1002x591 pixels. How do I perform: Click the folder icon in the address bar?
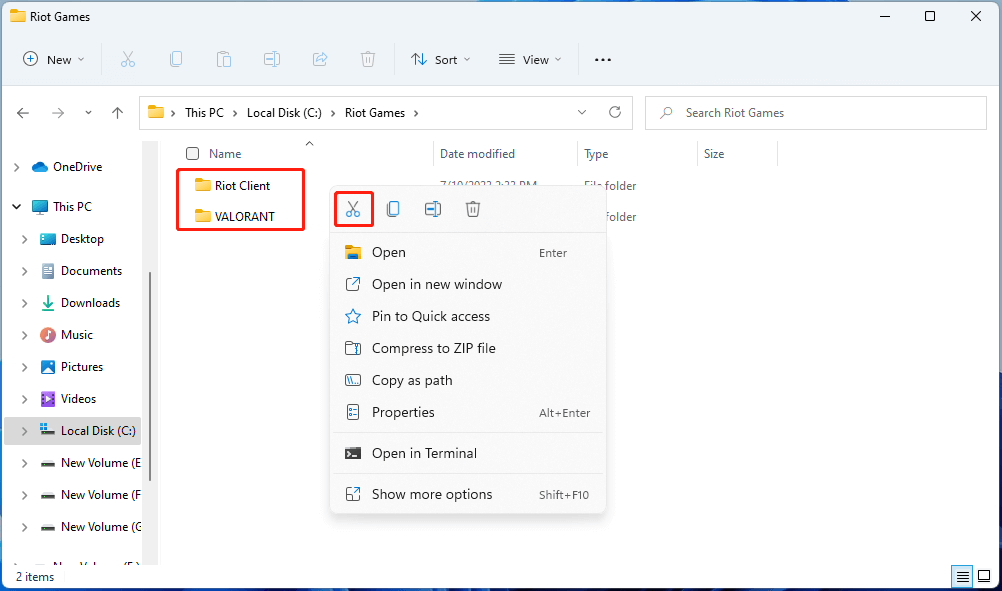coord(156,112)
